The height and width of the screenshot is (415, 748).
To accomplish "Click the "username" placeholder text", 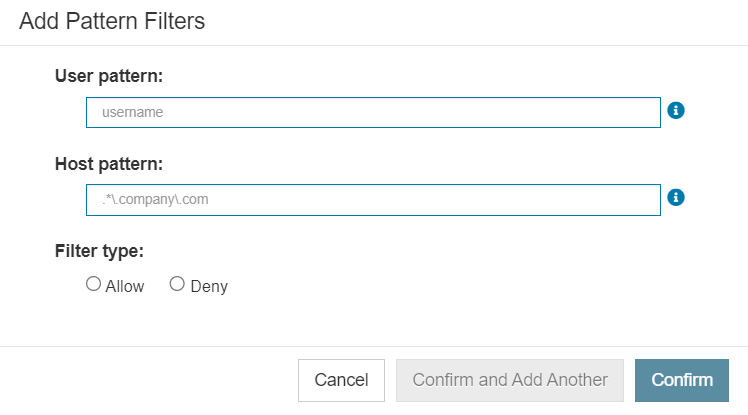I will pyautogui.click(x=133, y=112).
